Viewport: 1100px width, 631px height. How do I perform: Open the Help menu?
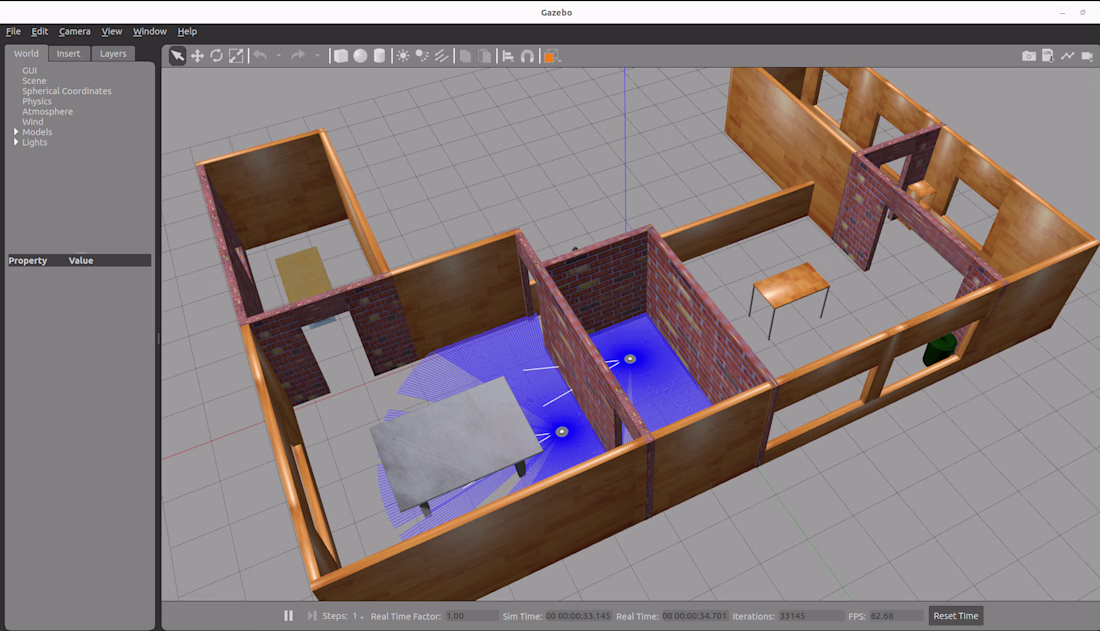click(x=187, y=32)
